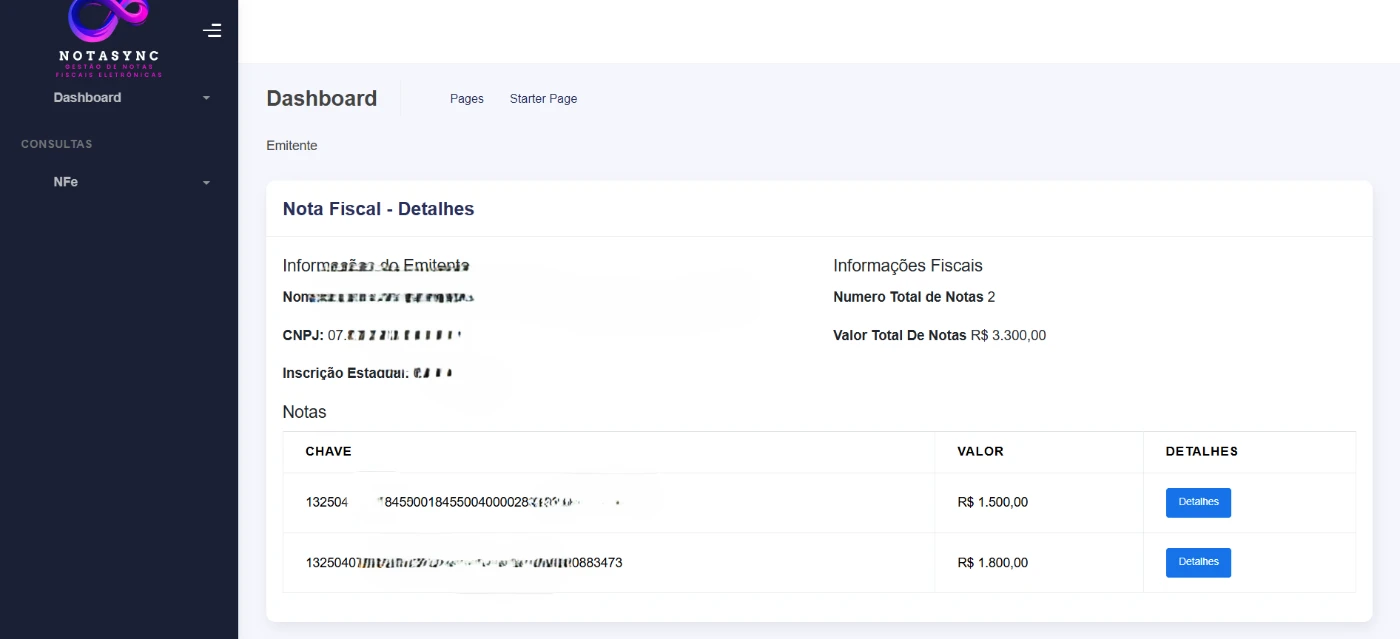Click the R$ 1.800,00 value cell

(x=992, y=563)
